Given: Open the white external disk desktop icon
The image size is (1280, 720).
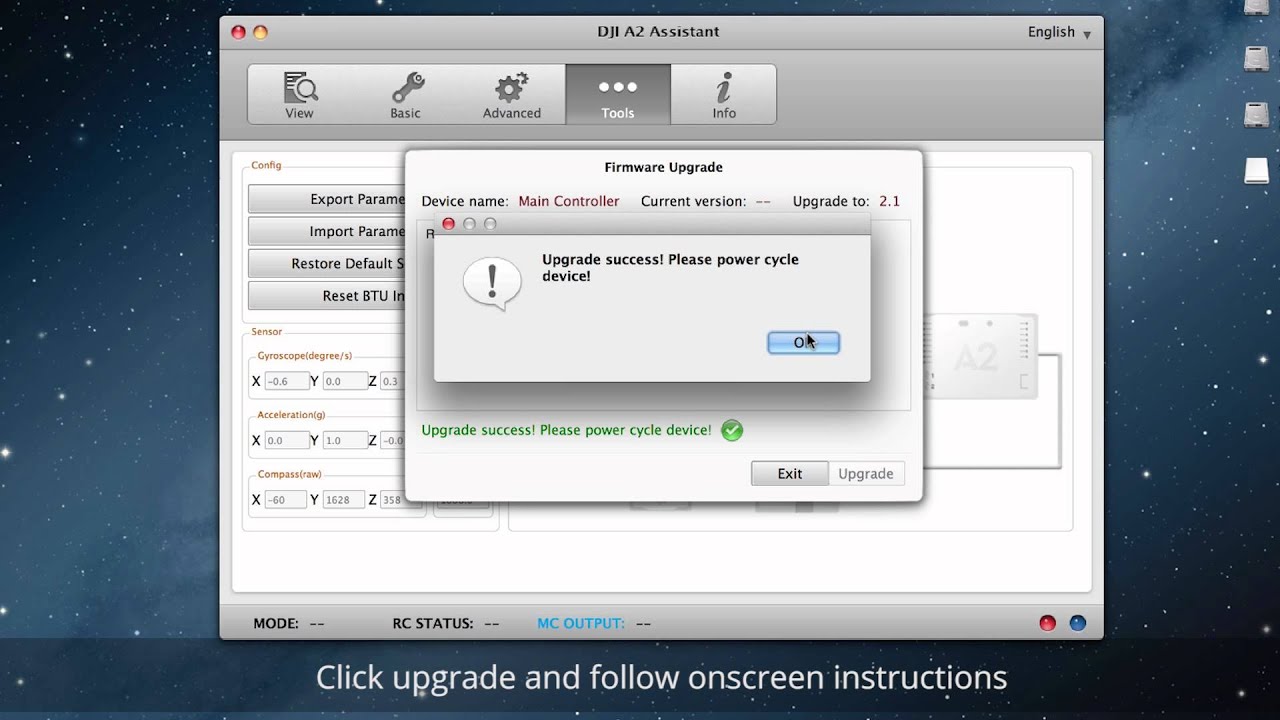Looking at the screenshot, I should [1256, 170].
